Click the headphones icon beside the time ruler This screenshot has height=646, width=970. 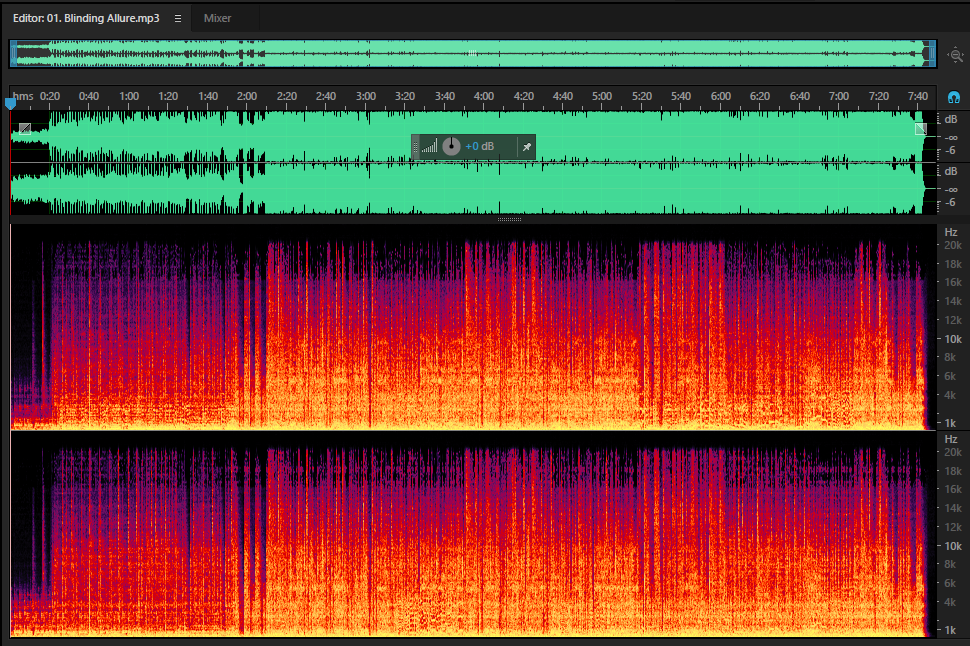click(953, 97)
